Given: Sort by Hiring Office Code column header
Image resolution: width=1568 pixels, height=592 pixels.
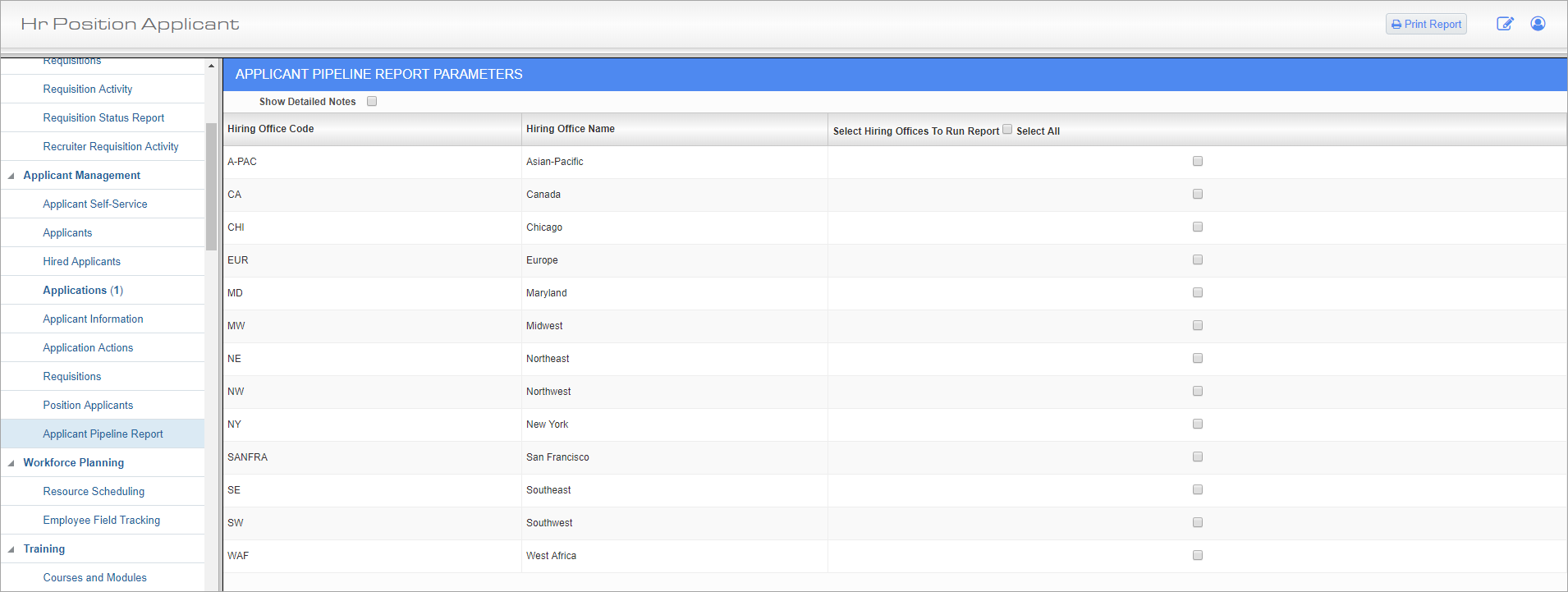Looking at the screenshot, I should tap(271, 129).
